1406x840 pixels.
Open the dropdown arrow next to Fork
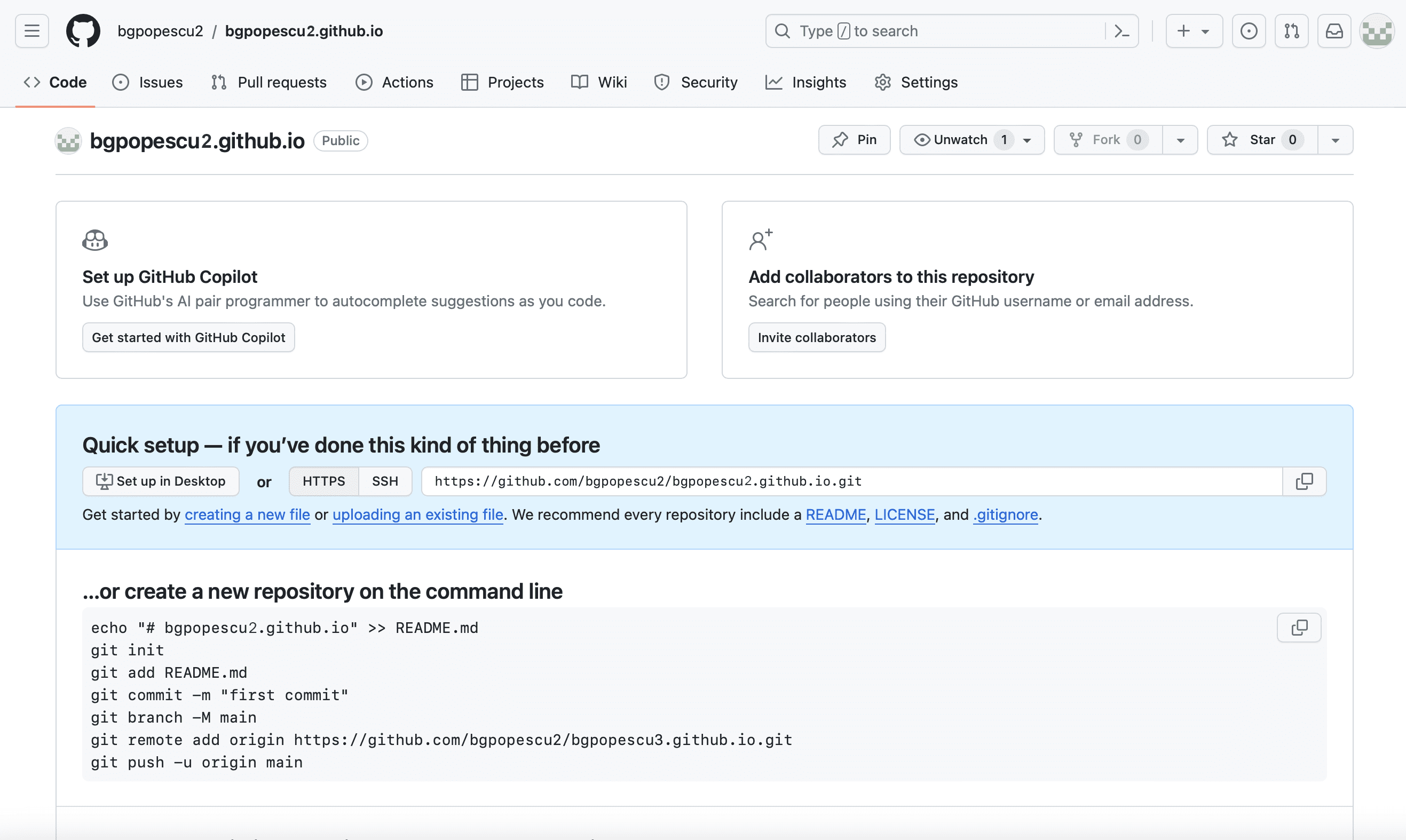(x=1180, y=140)
